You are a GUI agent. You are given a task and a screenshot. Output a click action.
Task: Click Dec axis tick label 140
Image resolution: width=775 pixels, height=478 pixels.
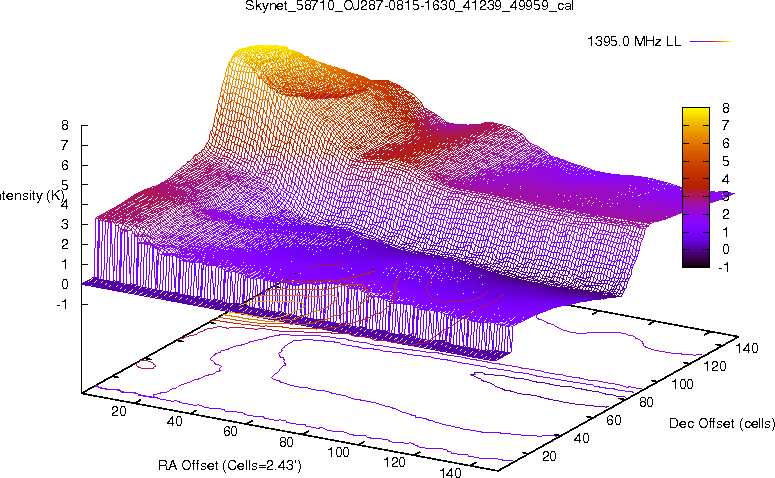point(747,348)
